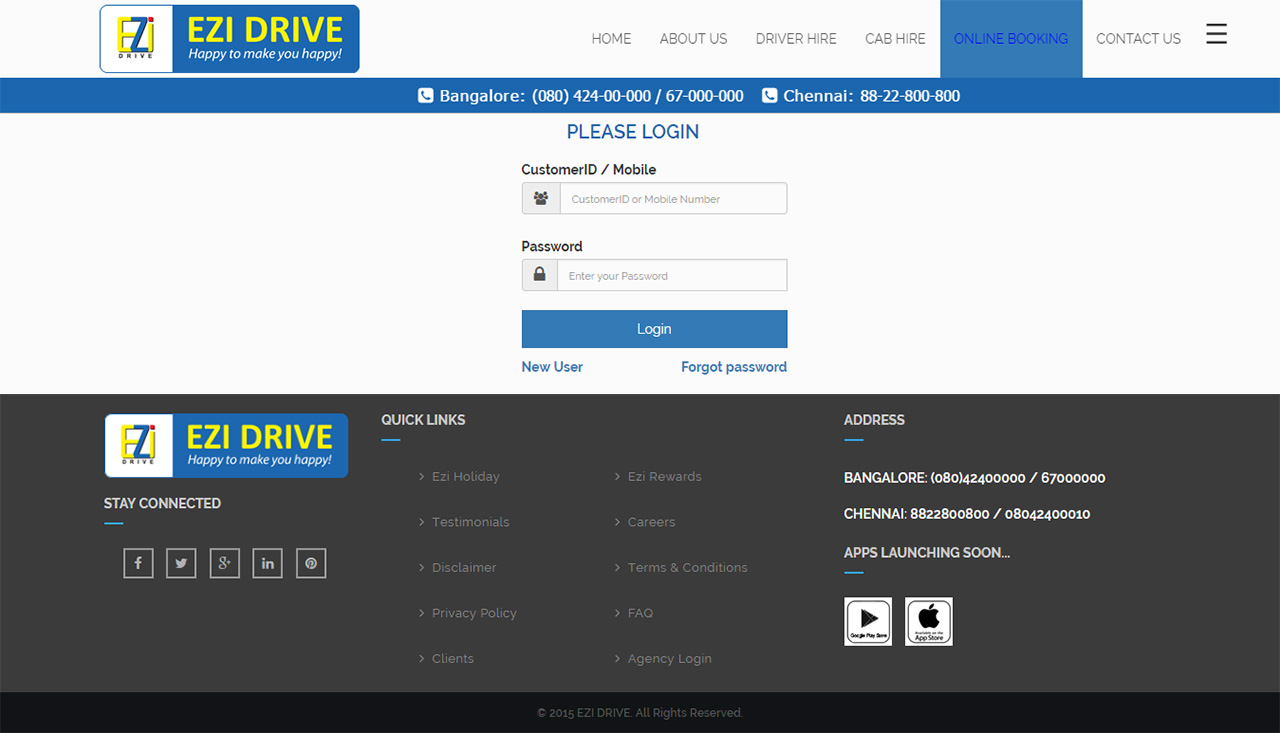Click the Chennai phone number in blue bar
The image size is (1280, 733).
coord(910,96)
